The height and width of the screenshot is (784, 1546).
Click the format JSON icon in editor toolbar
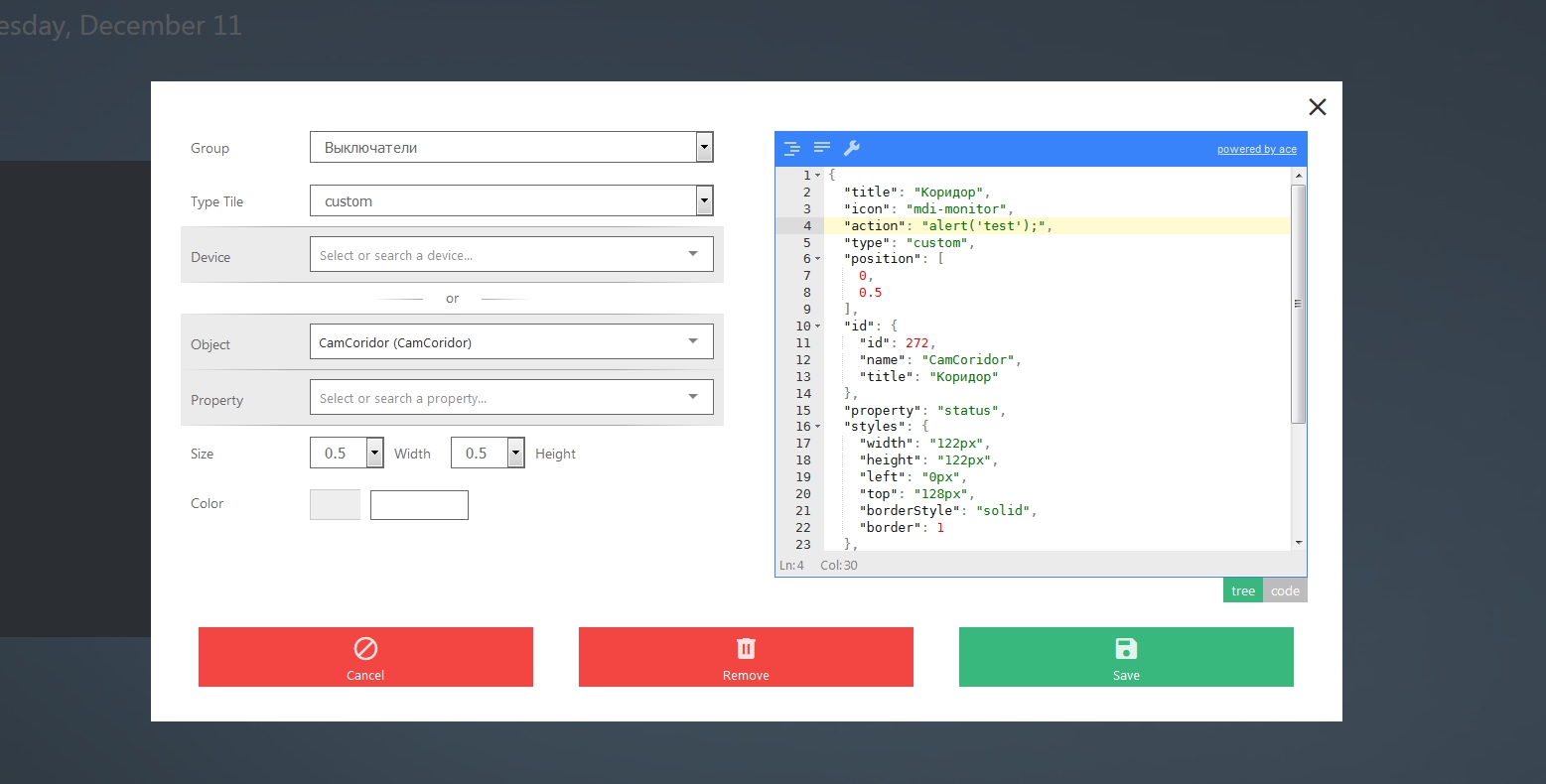click(x=791, y=149)
